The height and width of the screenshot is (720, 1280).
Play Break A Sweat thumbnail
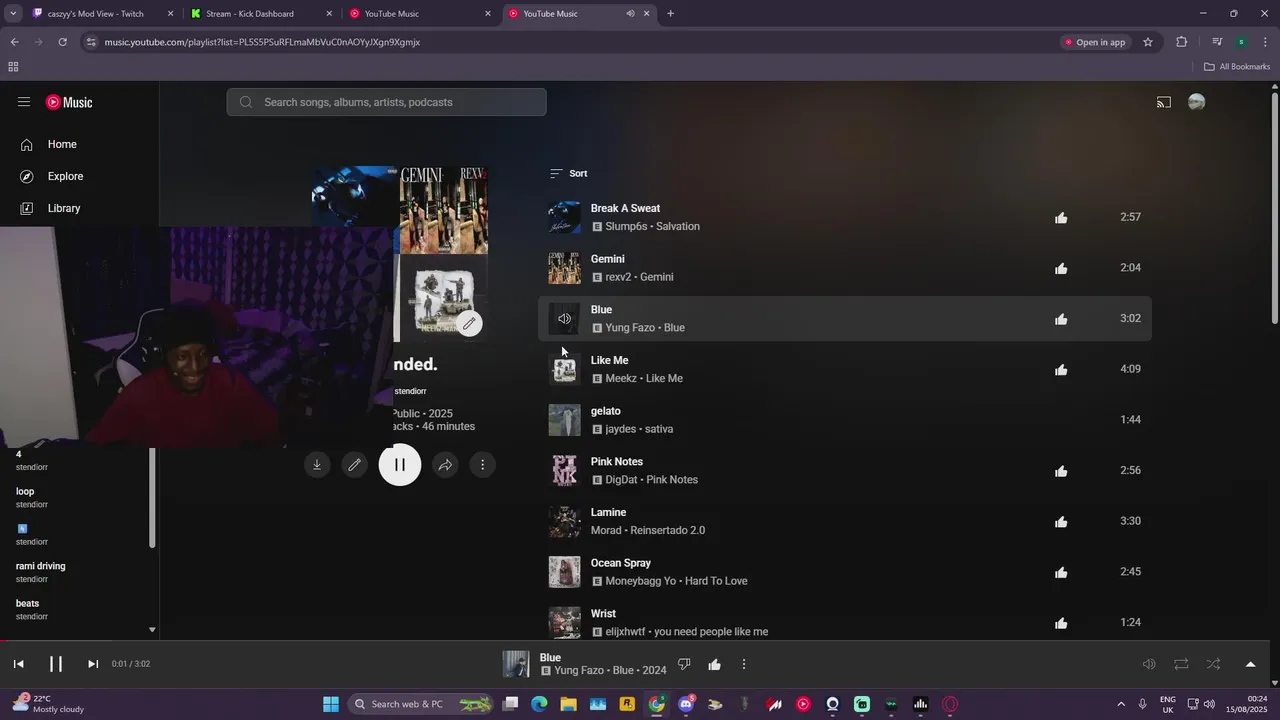(x=564, y=217)
